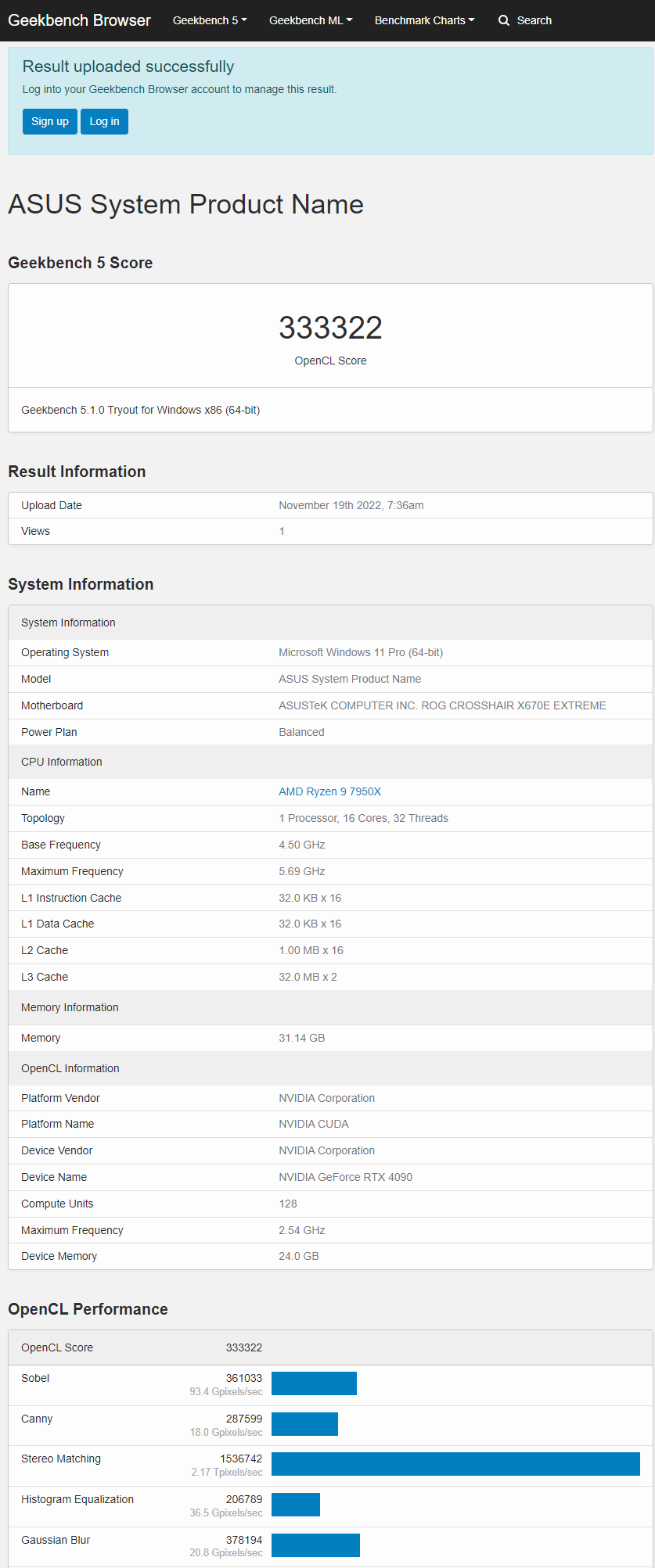
Task: Click the Canny performance bar
Action: coord(304,1424)
